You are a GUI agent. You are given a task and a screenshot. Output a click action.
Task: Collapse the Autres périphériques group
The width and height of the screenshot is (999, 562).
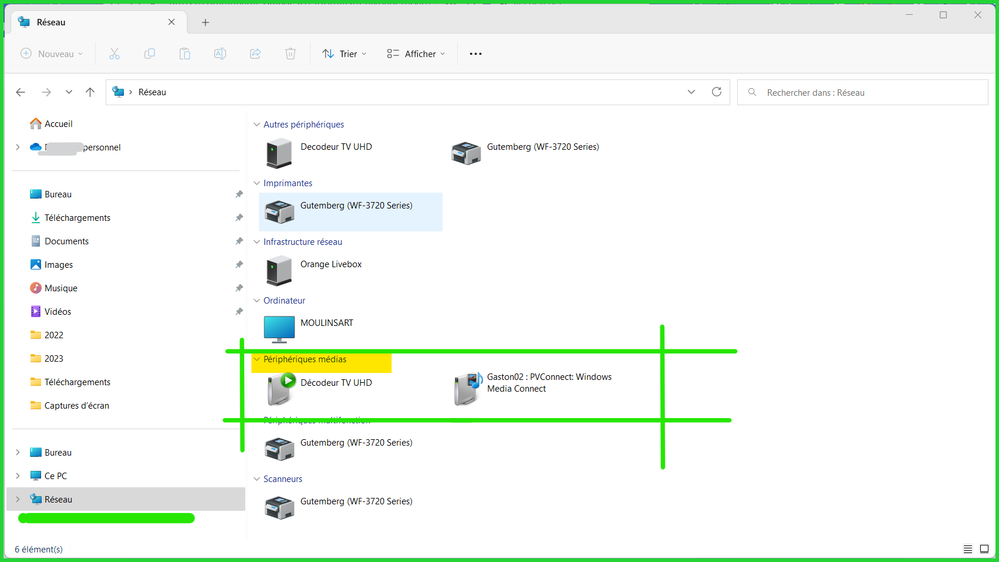(x=257, y=125)
